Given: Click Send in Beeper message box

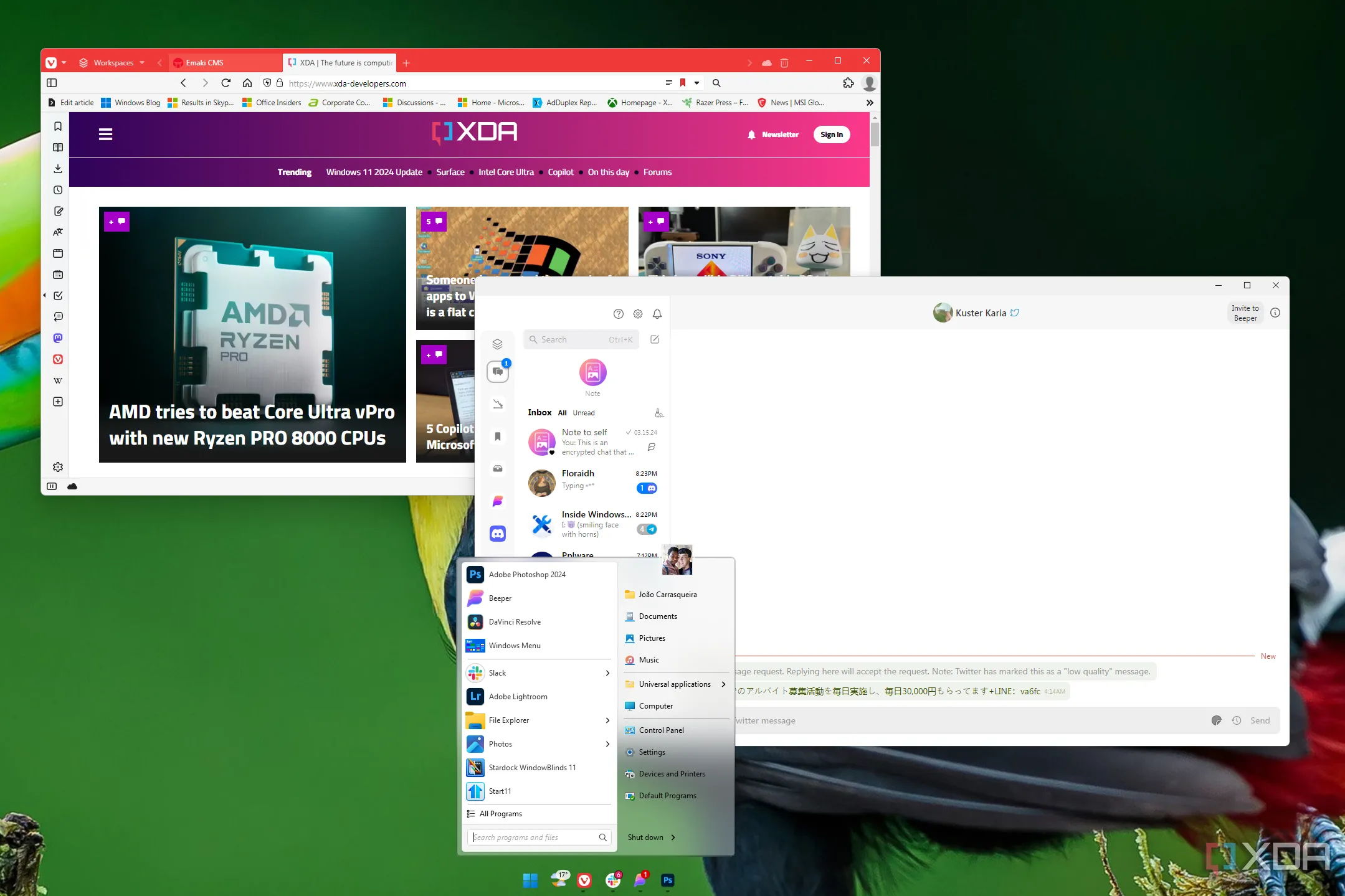Looking at the screenshot, I should [1260, 720].
